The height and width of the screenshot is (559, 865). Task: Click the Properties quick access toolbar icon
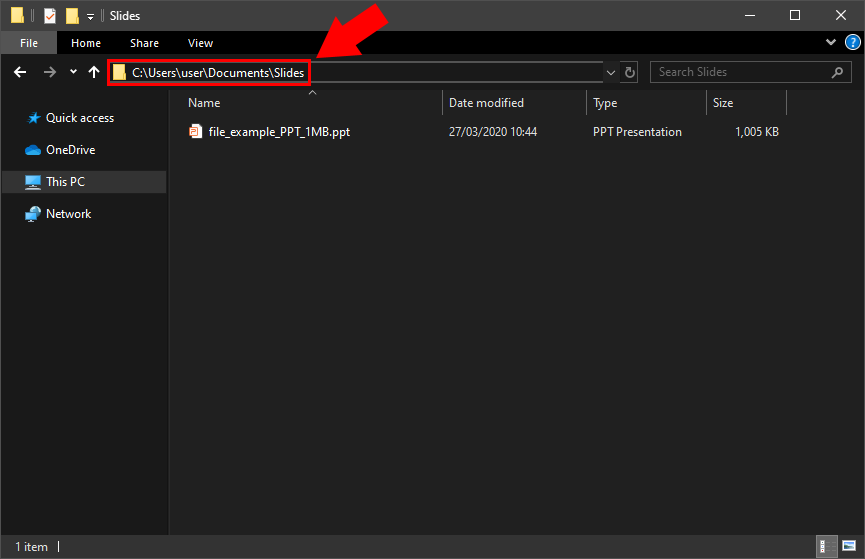tap(50, 15)
